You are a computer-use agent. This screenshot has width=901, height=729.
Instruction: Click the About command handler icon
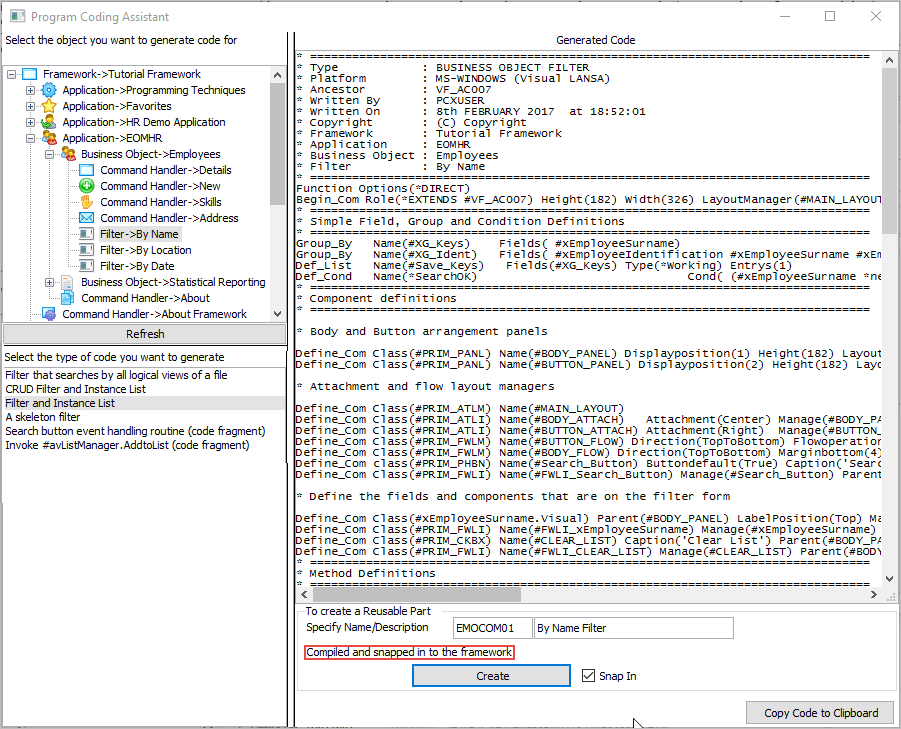tap(68, 298)
